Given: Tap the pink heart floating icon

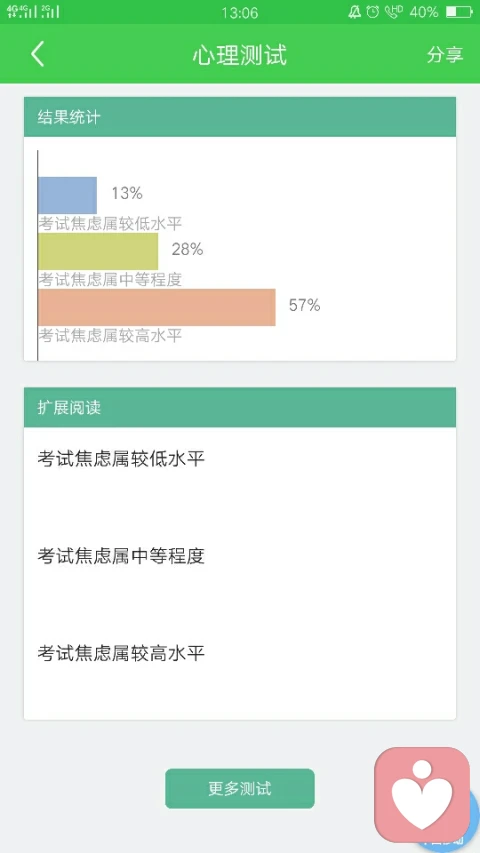Looking at the screenshot, I should [x=422, y=795].
